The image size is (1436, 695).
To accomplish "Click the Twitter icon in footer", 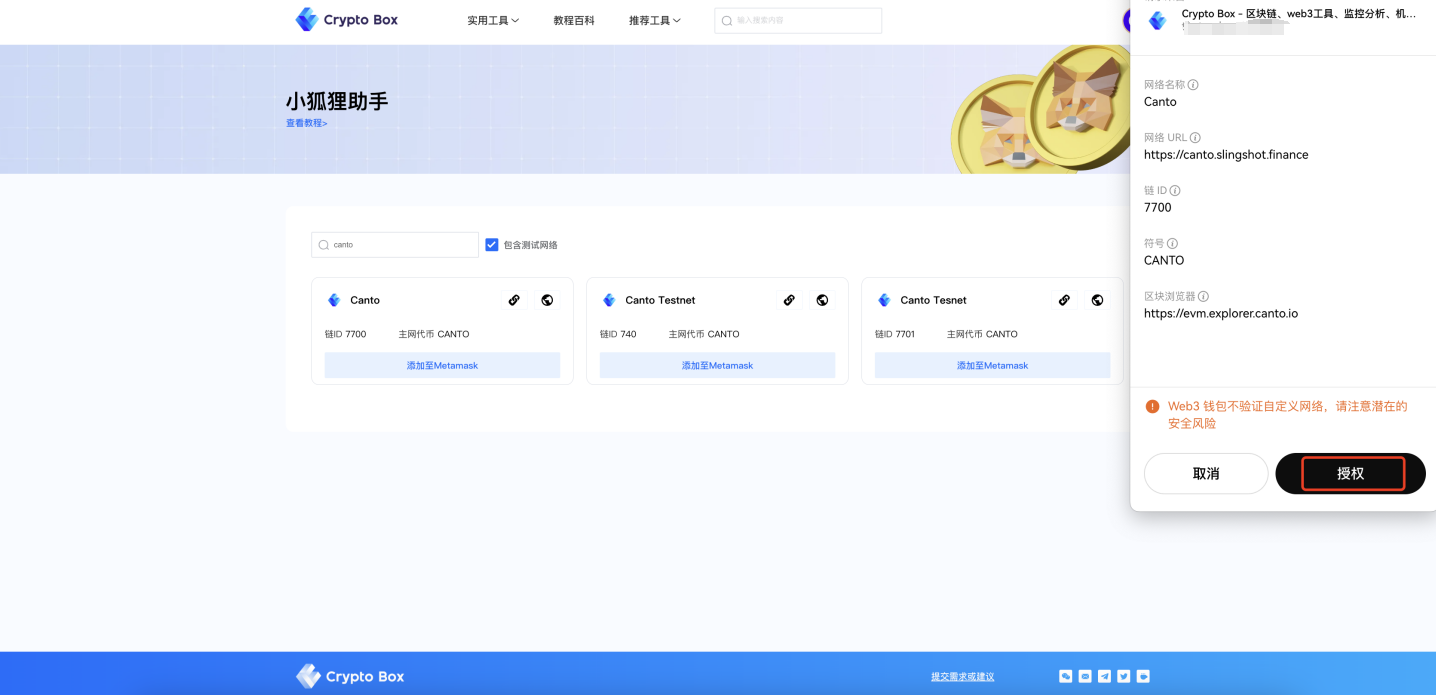I will (x=1124, y=677).
